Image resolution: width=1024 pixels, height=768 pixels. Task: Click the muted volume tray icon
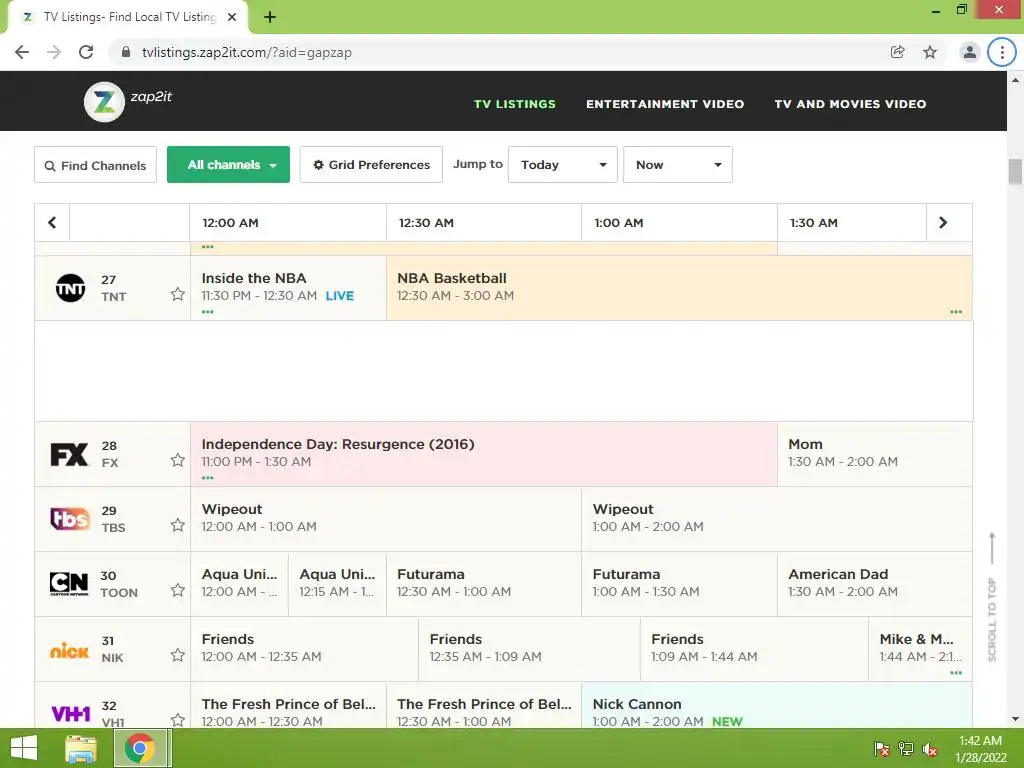click(x=930, y=749)
